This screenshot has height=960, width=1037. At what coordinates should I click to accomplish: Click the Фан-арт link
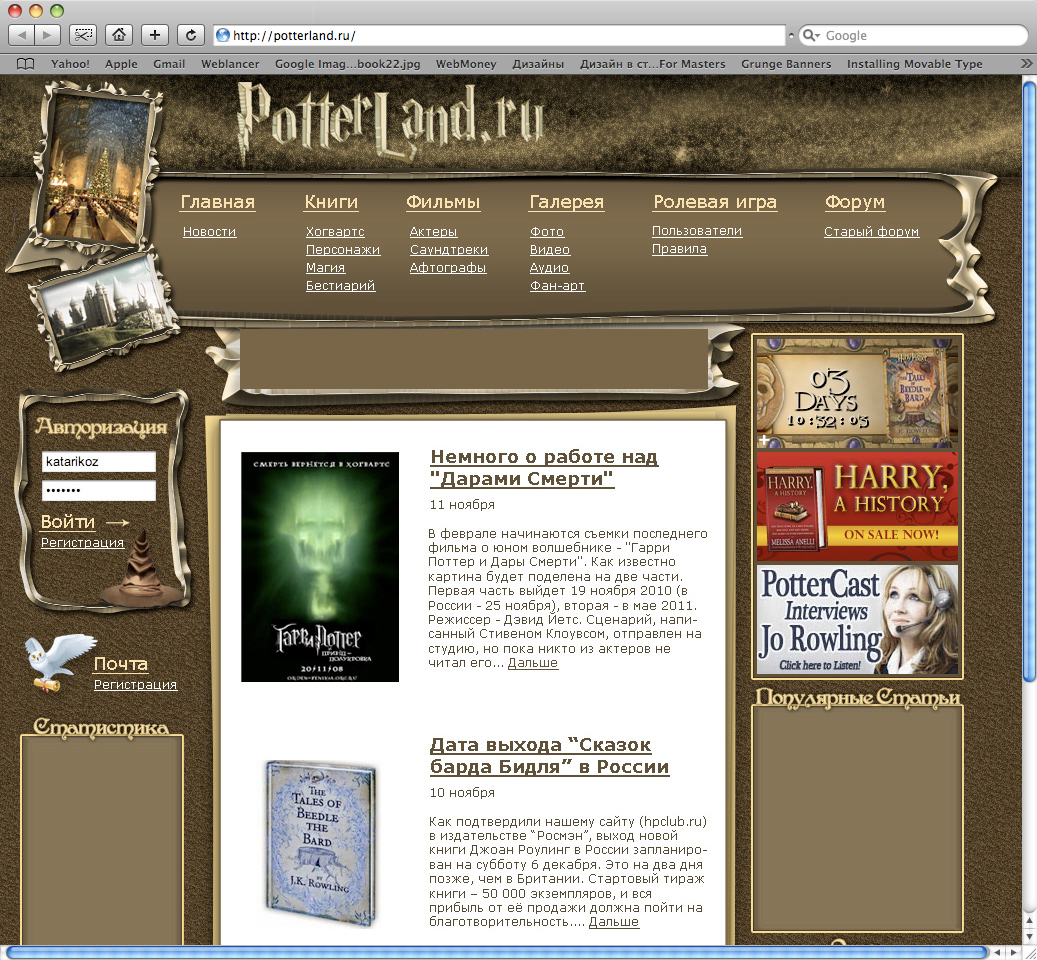pos(557,286)
